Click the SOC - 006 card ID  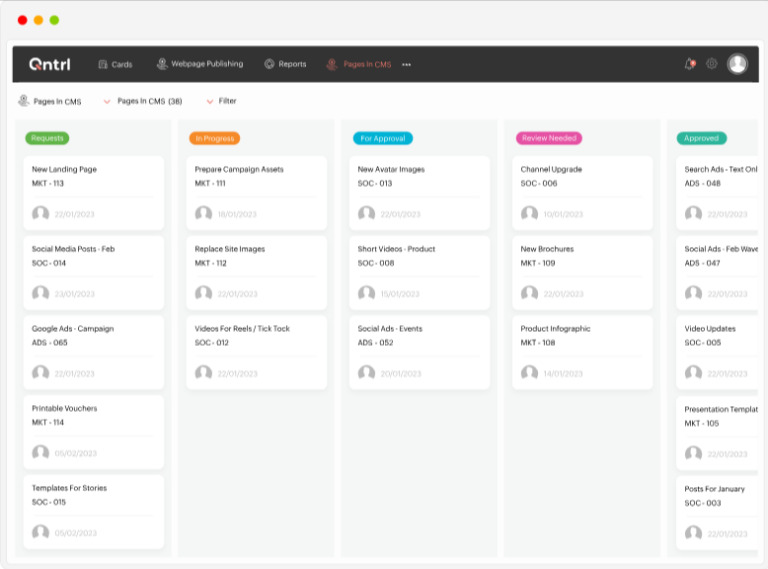[x=539, y=183]
